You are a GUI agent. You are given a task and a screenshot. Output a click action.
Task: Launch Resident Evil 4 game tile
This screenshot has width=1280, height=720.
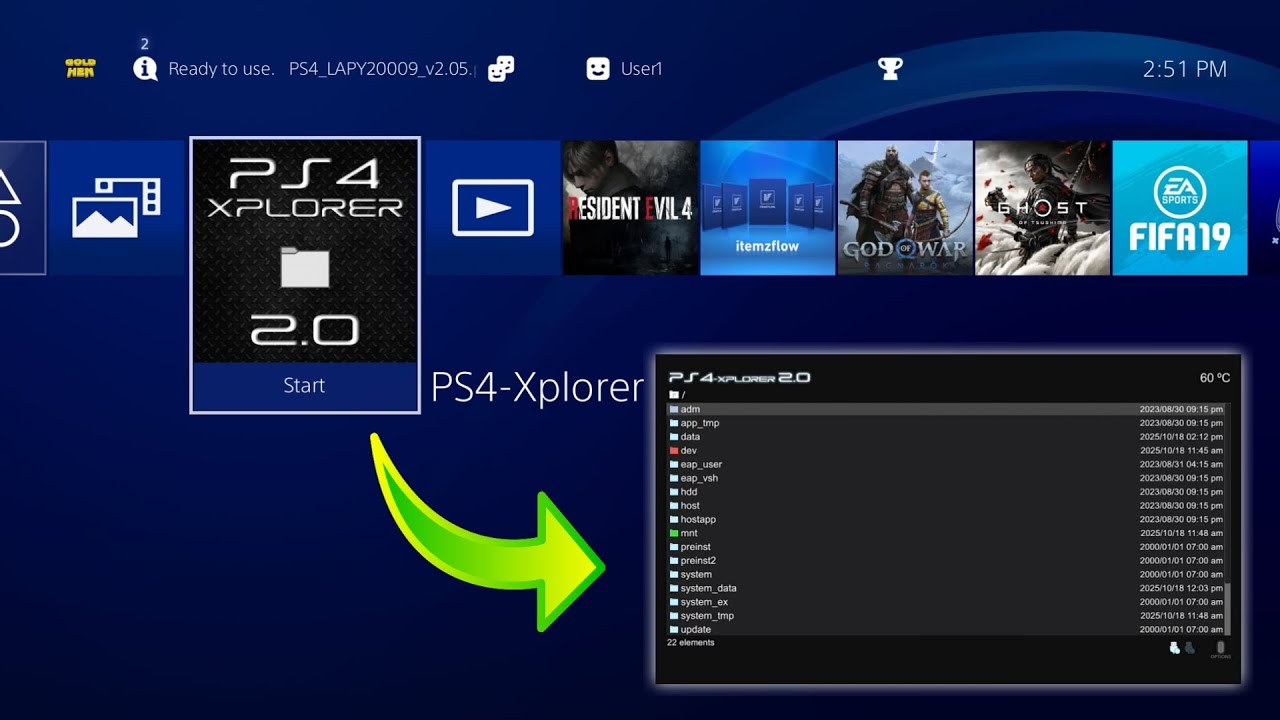point(630,208)
